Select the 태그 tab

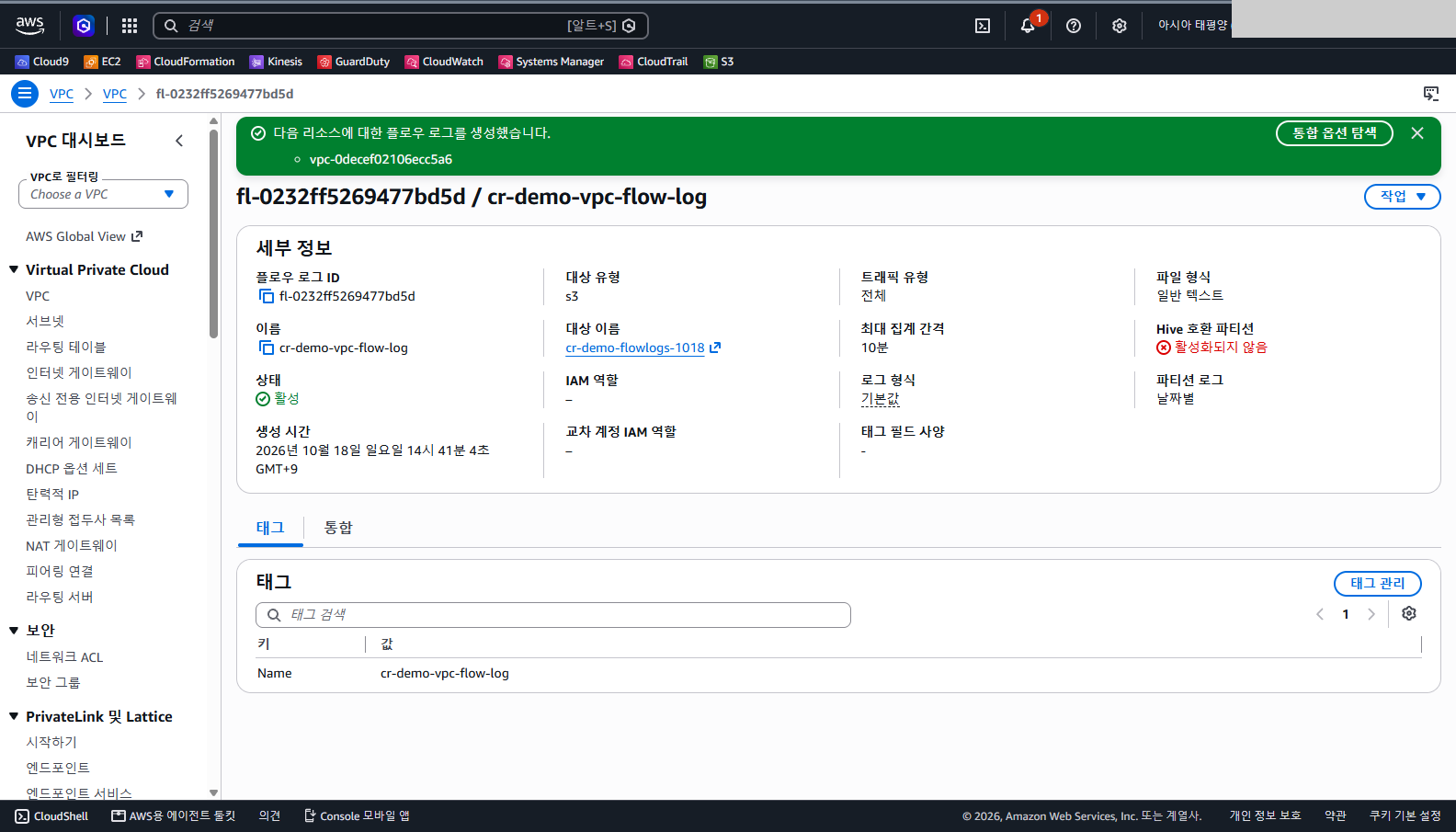pyautogui.click(x=270, y=528)
